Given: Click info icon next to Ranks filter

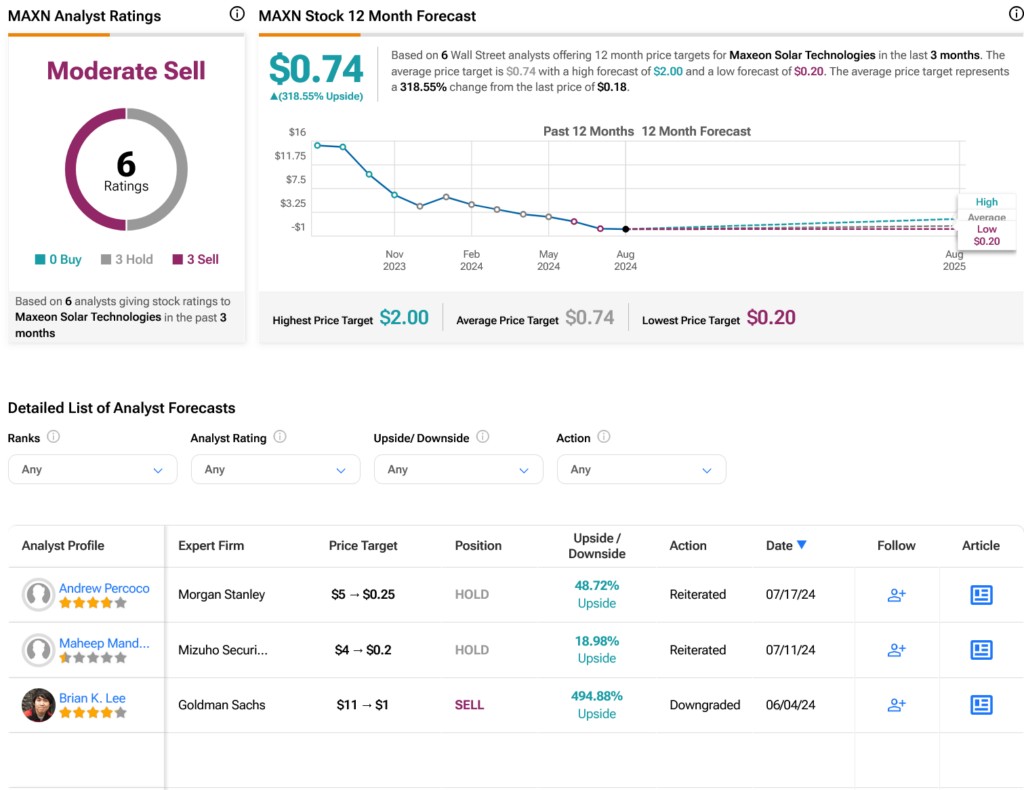Looking at the screenshot, I should (53, 437).
